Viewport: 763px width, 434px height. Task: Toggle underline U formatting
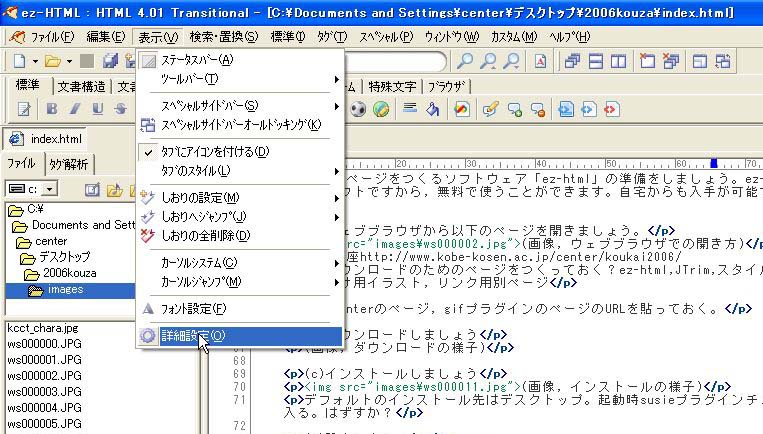(x=98, y=109)
